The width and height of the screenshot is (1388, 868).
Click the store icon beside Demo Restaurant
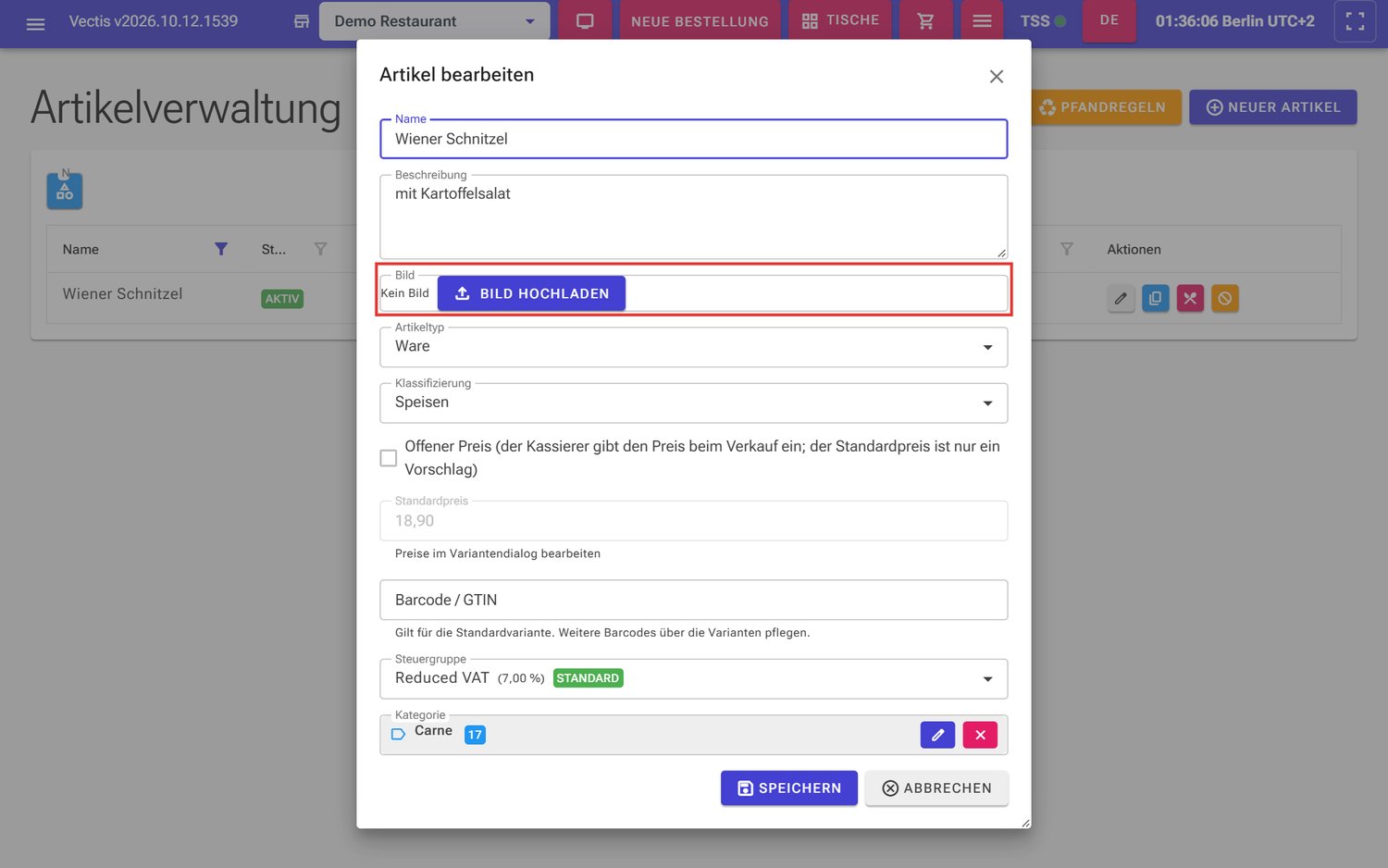[302, 21]
